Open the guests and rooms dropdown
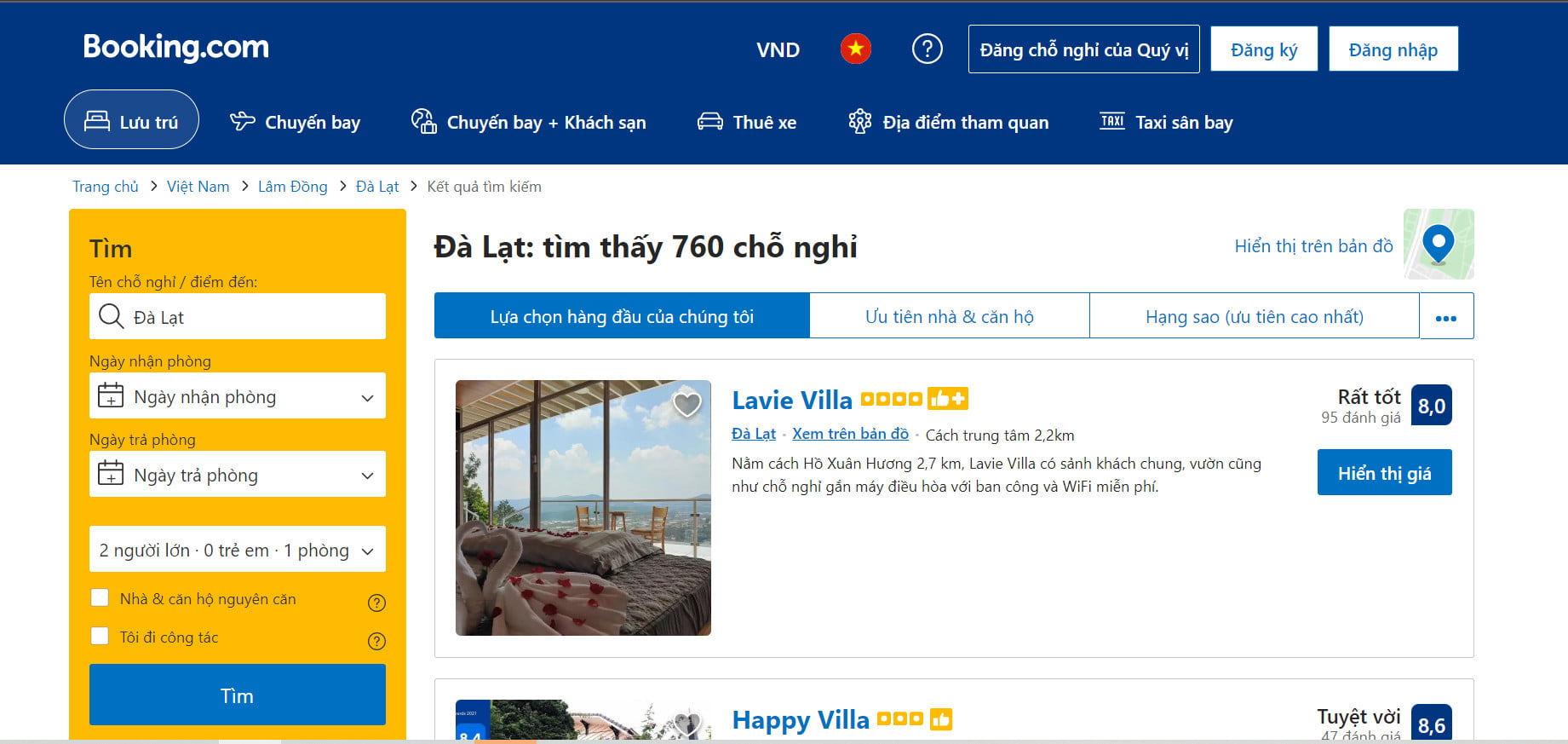This screenshot has height=744, width=1568. click(x=238, y=550)
